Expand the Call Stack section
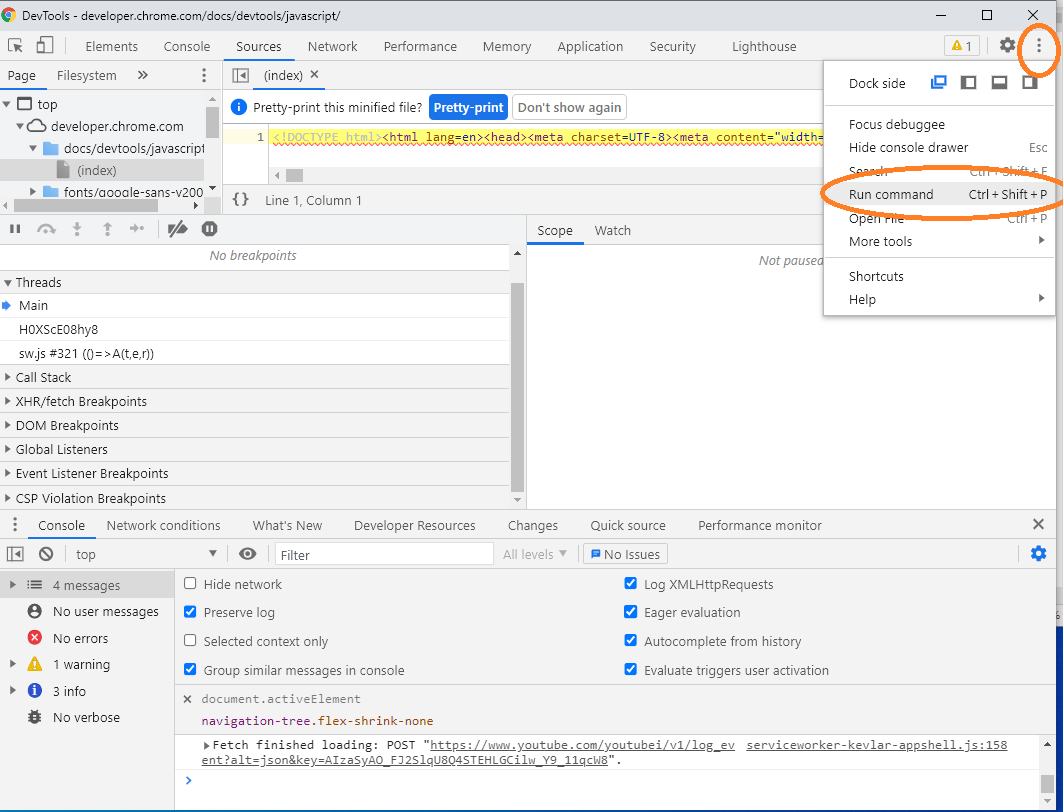The width and height of the screenshot is (1063, 812). click(x=43, y=377)
